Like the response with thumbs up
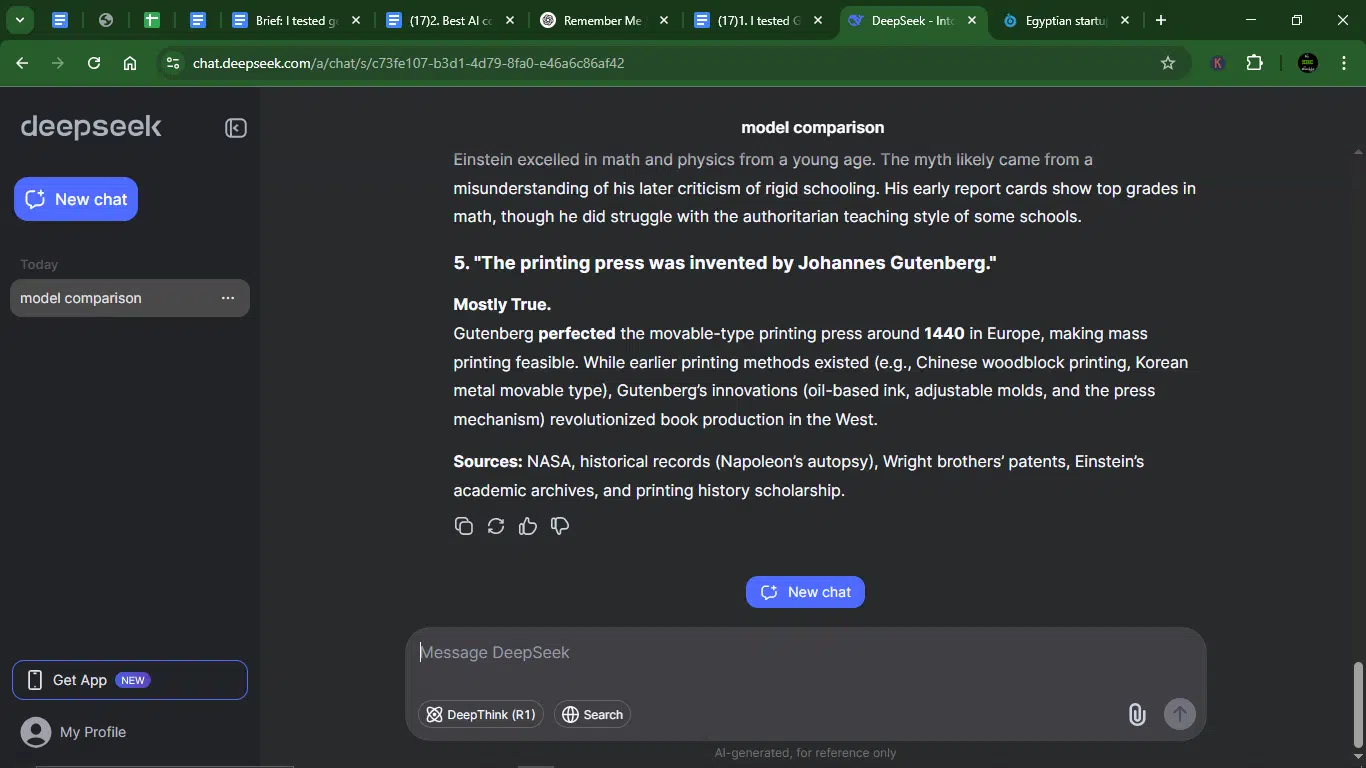The height and width of the screenshot is (768, 1366). 528,526
